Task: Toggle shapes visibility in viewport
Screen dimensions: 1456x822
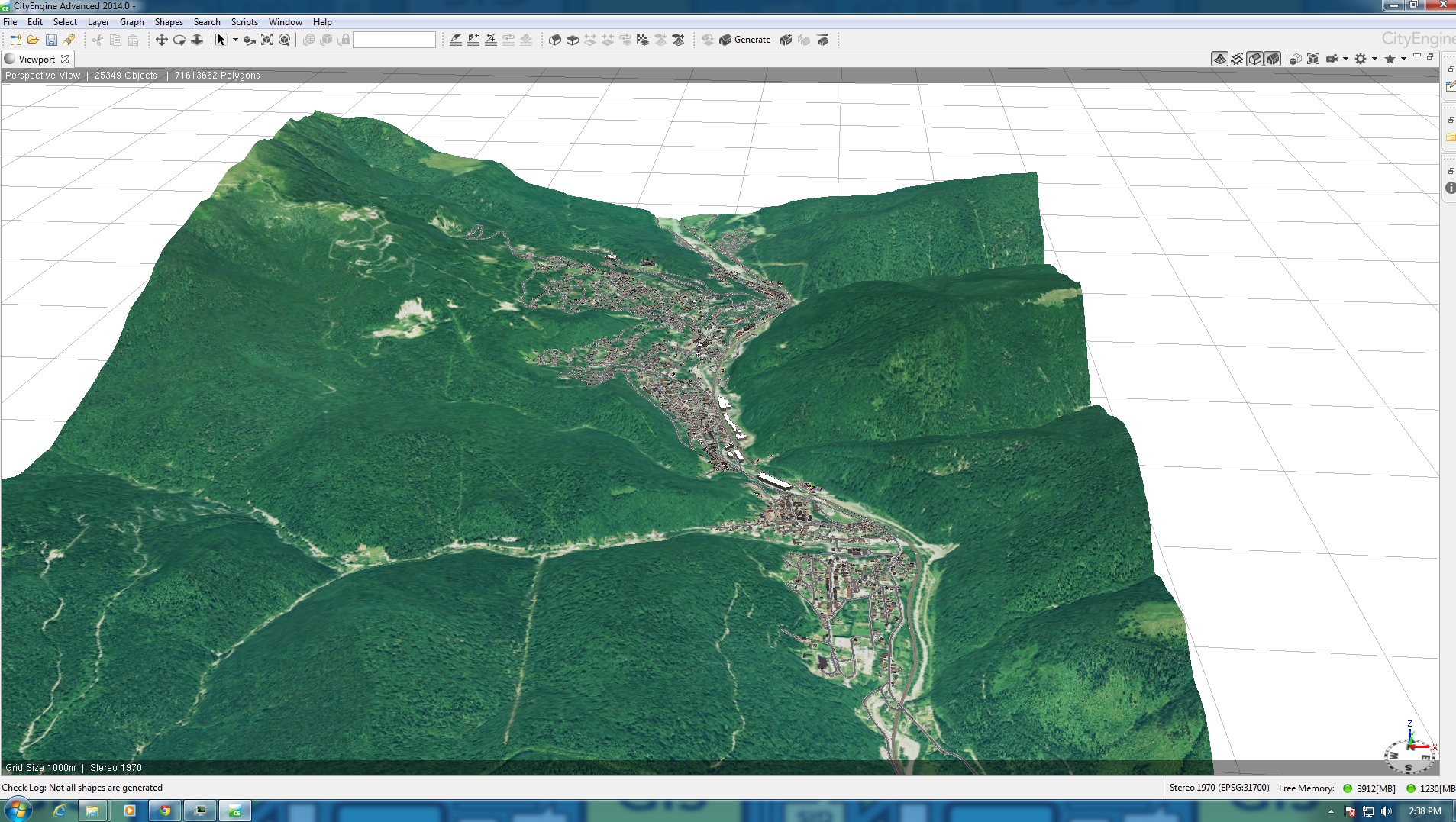Action: 1254,59
